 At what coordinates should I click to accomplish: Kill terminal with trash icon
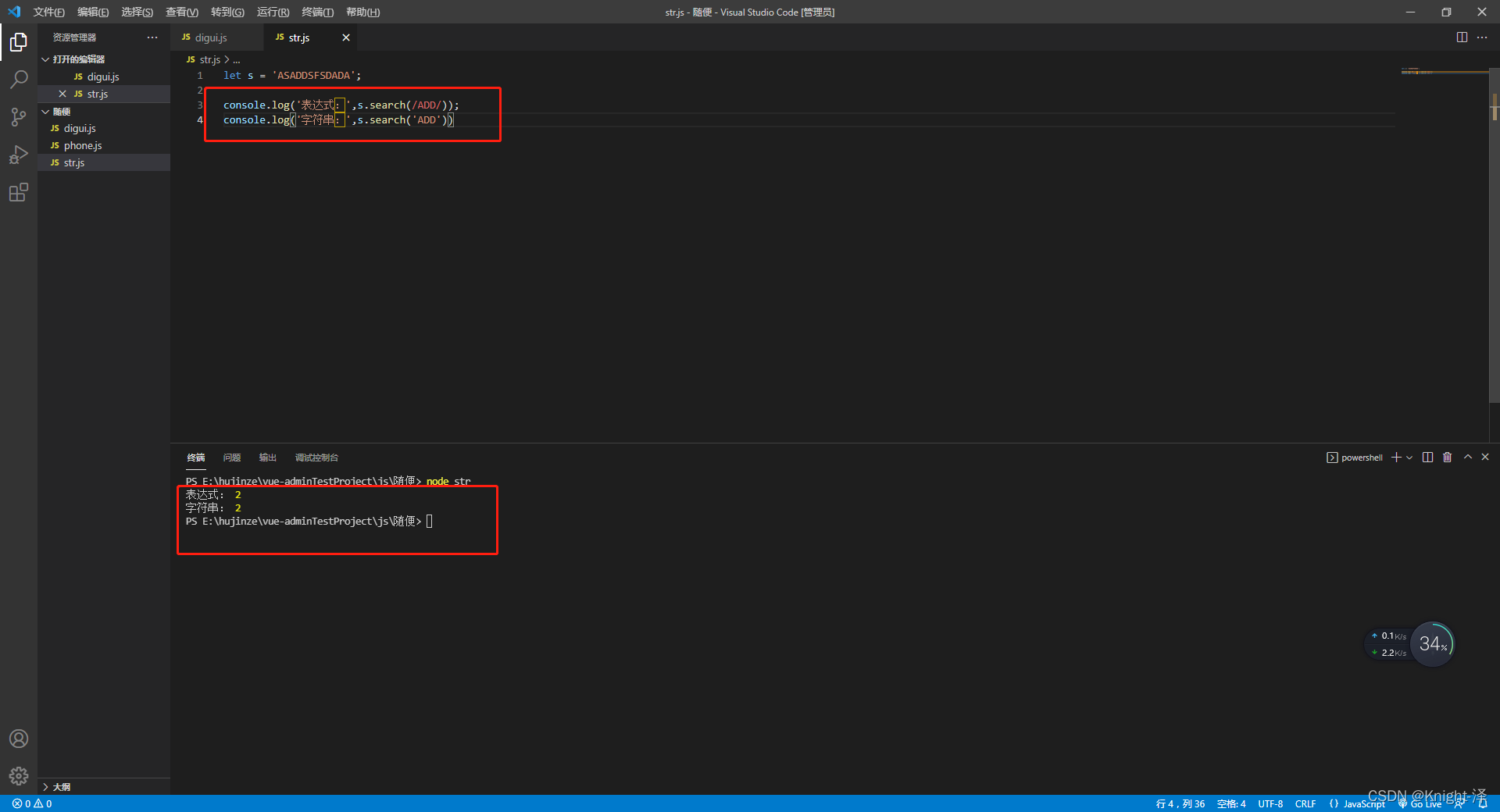[1447, 458]
